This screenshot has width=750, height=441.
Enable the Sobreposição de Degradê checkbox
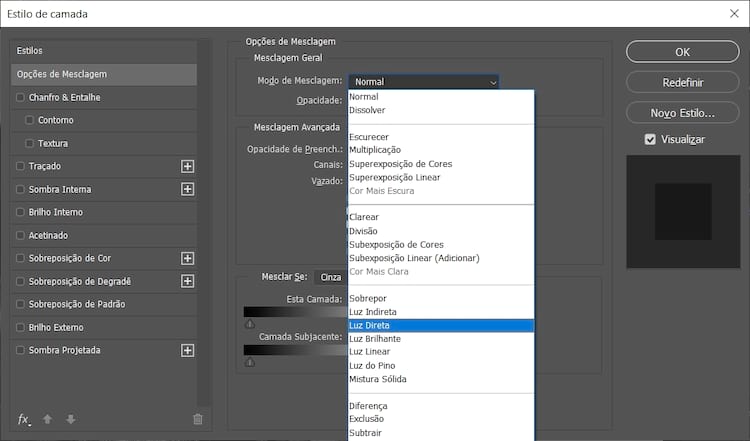[20, 281]
